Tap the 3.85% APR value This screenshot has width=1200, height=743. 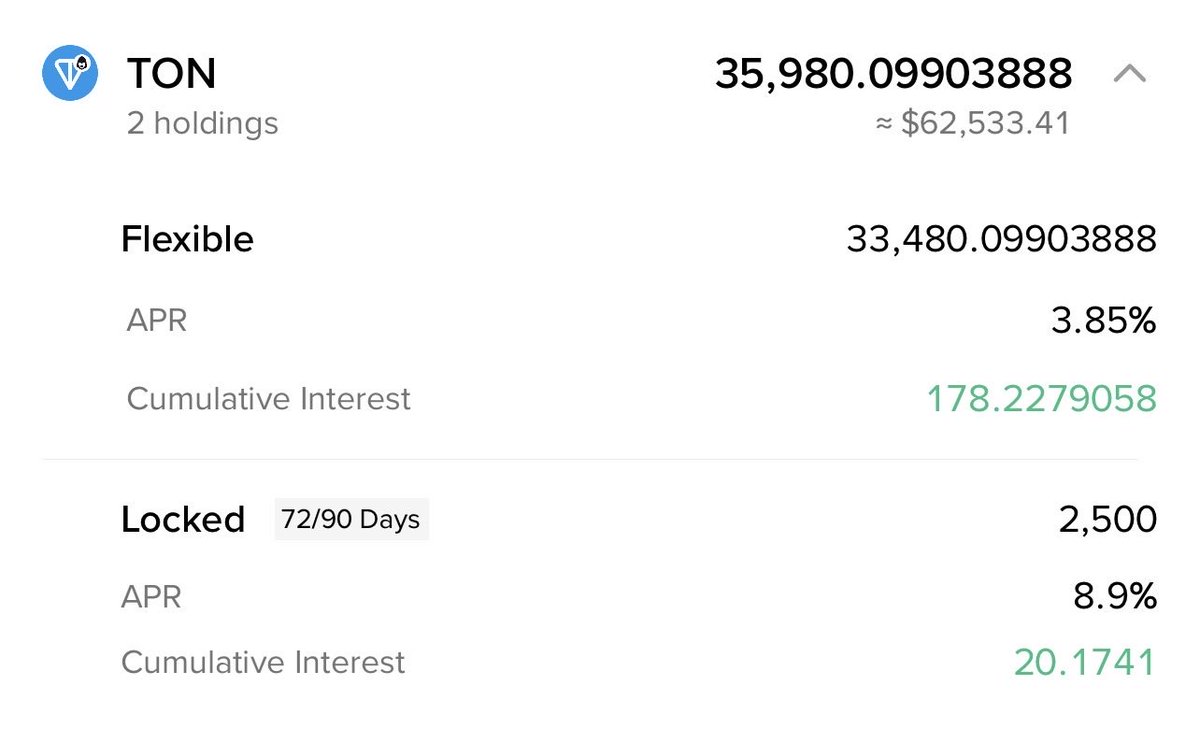coord(1104,321)
